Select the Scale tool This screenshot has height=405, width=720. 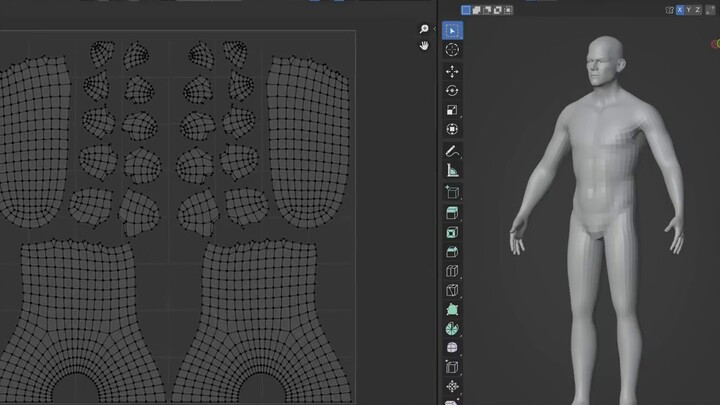[x=452, y=111]
